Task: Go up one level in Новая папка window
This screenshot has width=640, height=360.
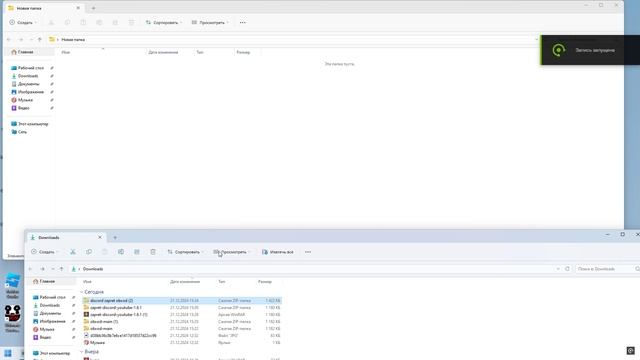Action: click(40, 40)
